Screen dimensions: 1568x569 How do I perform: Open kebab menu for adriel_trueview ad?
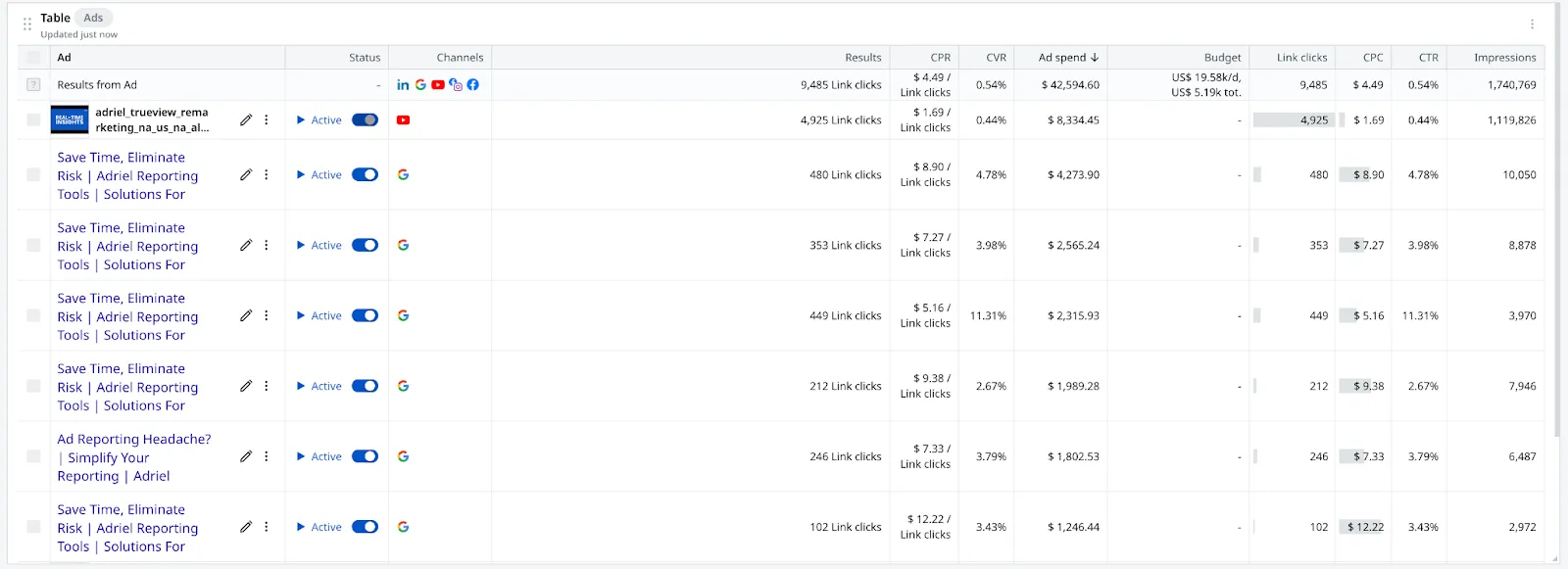(266, 120)
